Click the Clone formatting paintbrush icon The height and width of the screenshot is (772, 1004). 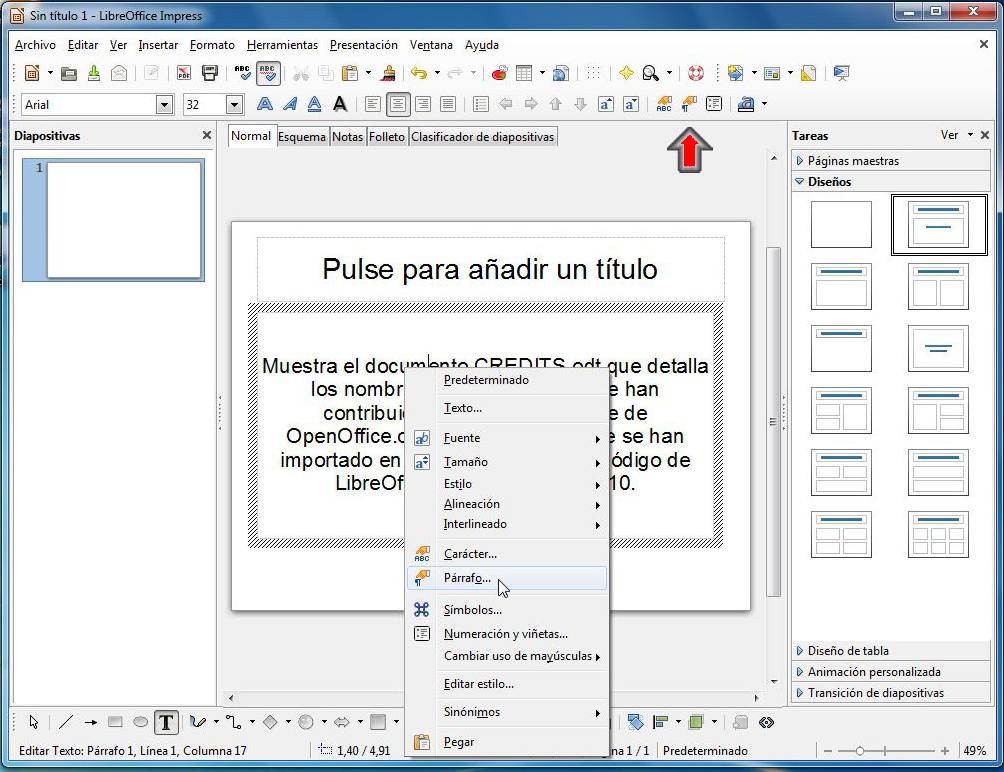point(387,73)
